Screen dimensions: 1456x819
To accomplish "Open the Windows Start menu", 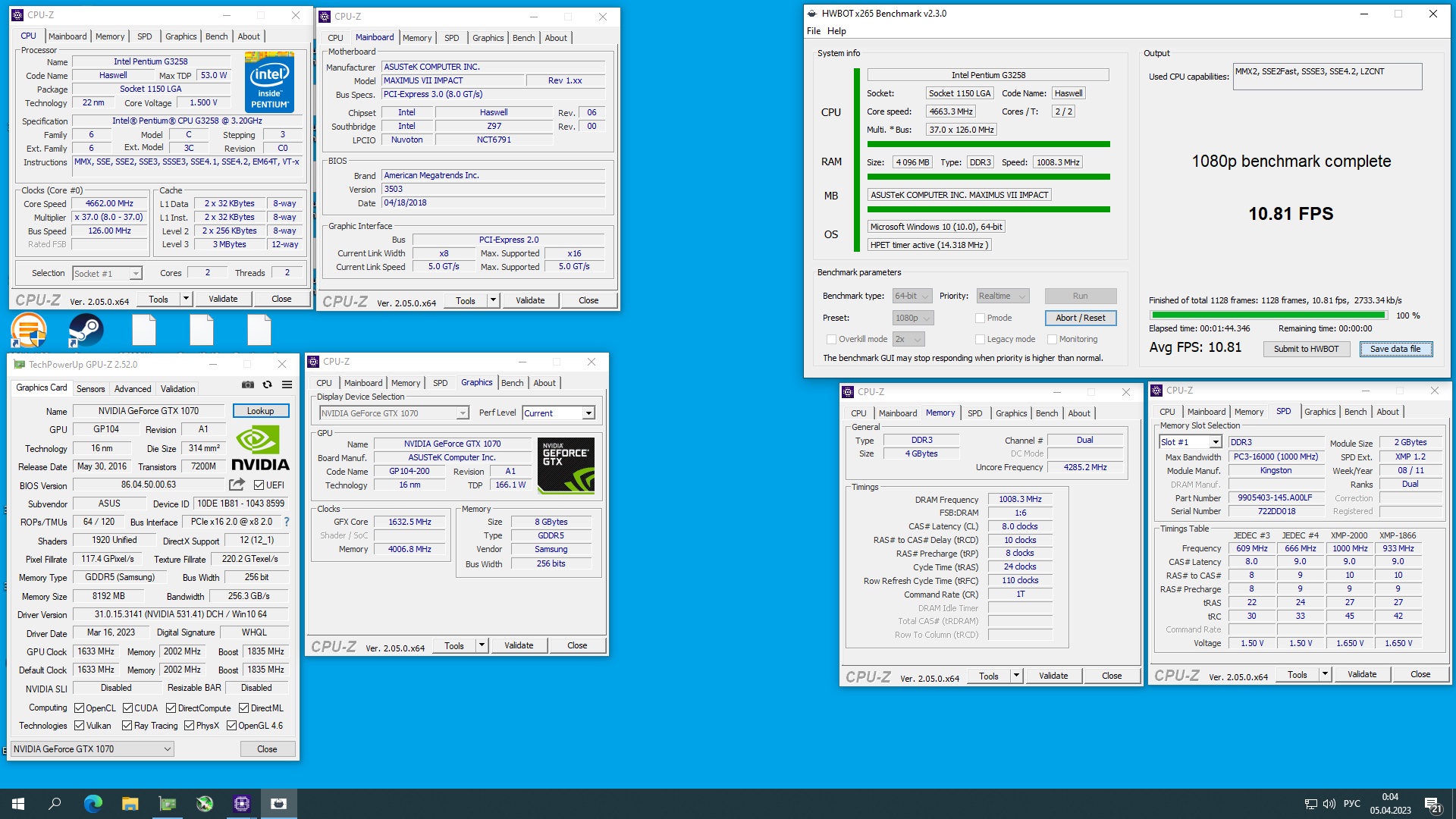I will (x=18, y=804).
